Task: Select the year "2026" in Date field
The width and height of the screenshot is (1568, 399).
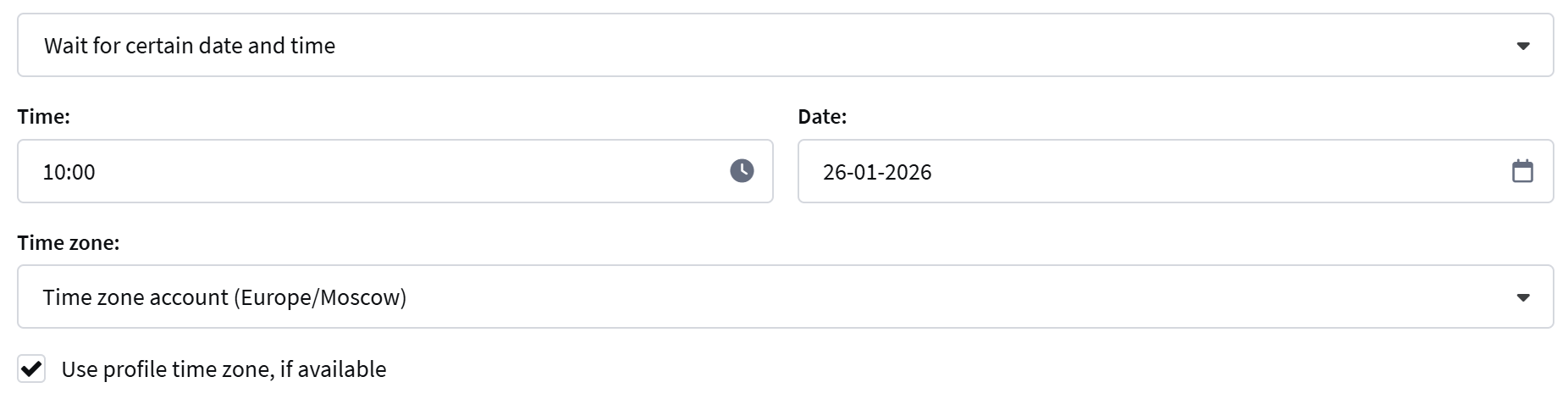Action: tap(908, 172)
